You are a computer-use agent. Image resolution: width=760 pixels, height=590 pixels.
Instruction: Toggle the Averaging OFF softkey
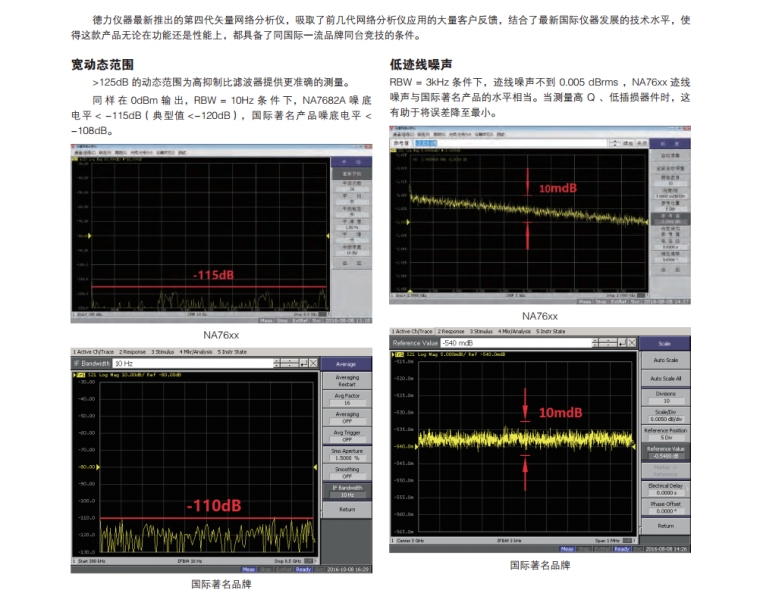(346, 418)
